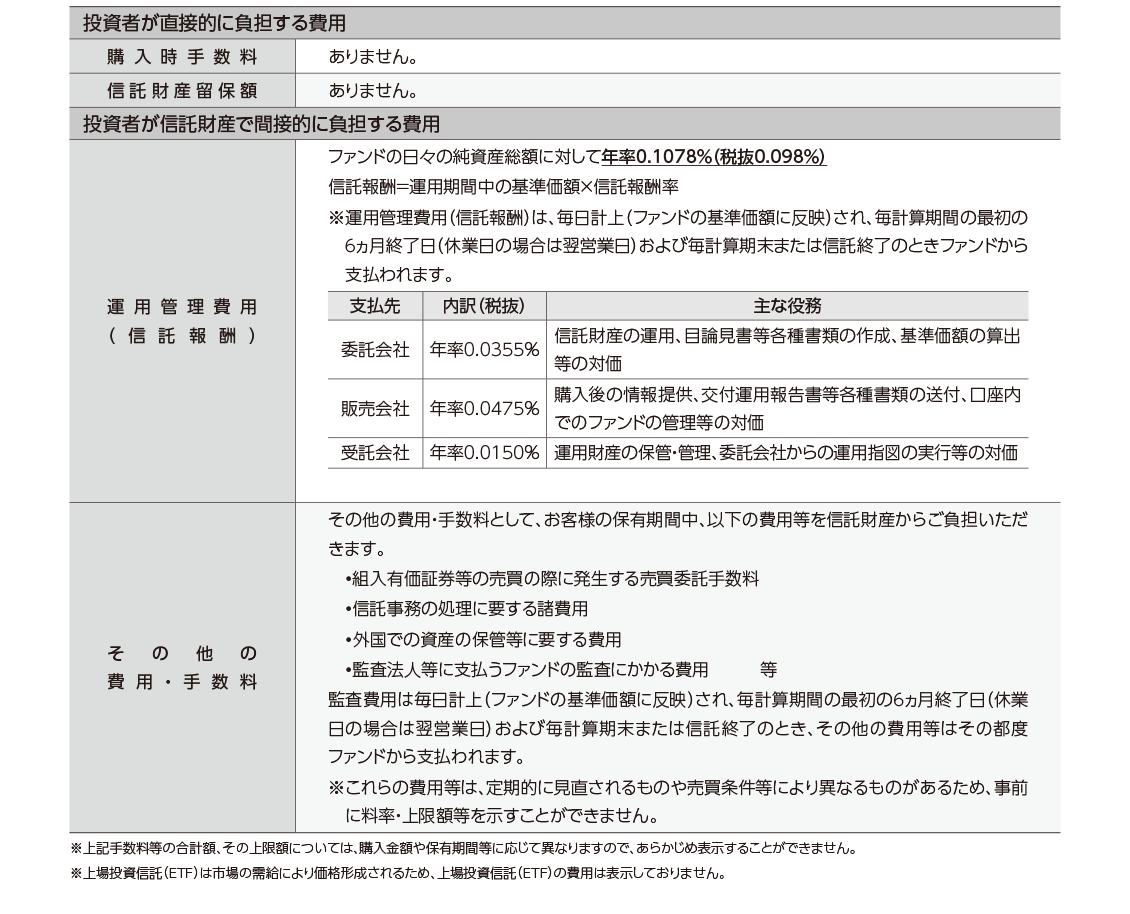Select the 主な役務 column header

coord(786,306)
